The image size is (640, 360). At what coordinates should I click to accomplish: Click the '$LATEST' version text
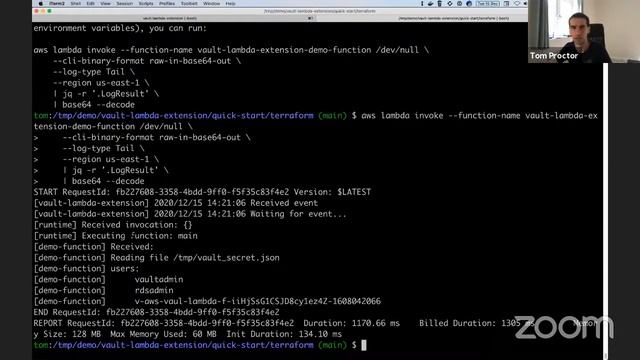(354, 192)
